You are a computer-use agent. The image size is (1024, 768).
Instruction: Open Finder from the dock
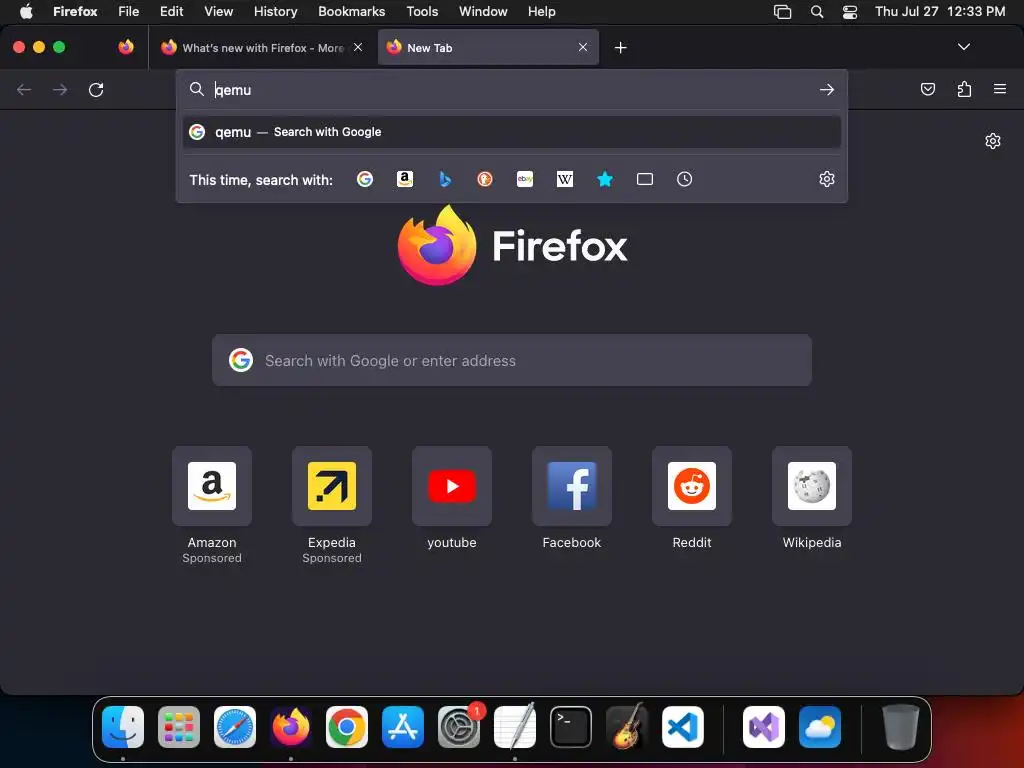point(123,727)
